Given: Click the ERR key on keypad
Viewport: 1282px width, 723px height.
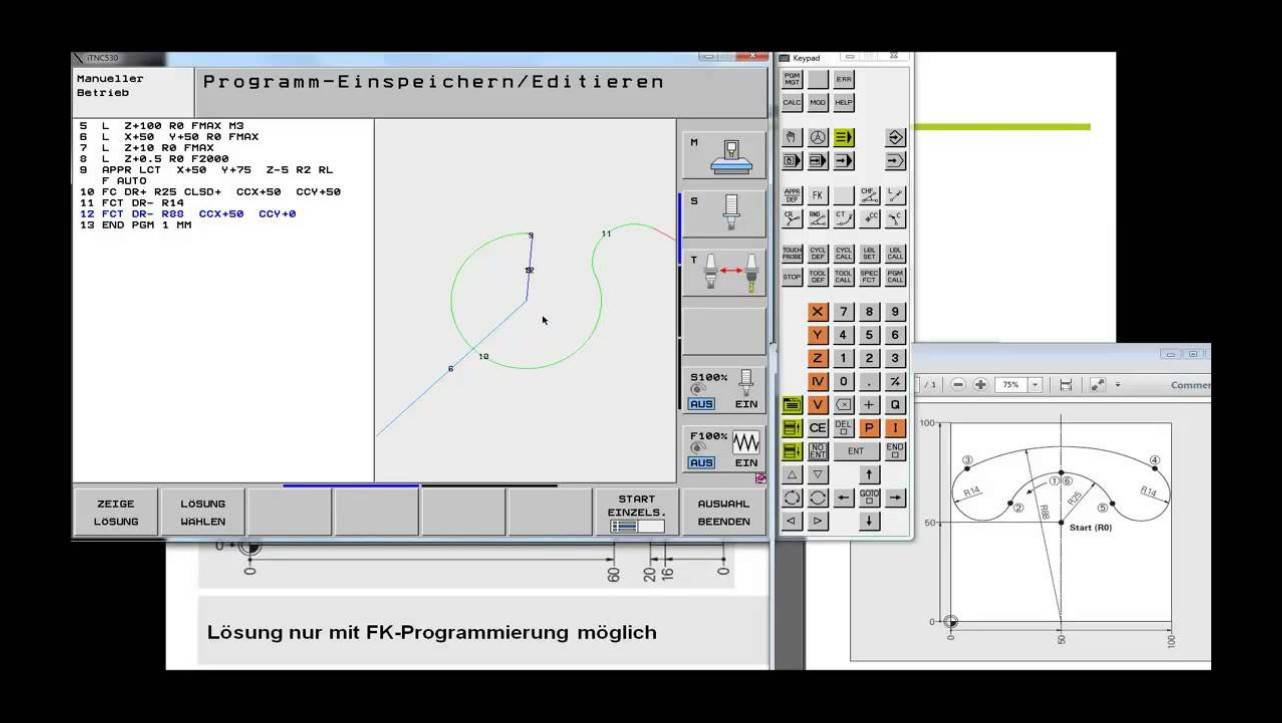Looking at the screenshot, I should pyautogui.click(x=844, y=79).
